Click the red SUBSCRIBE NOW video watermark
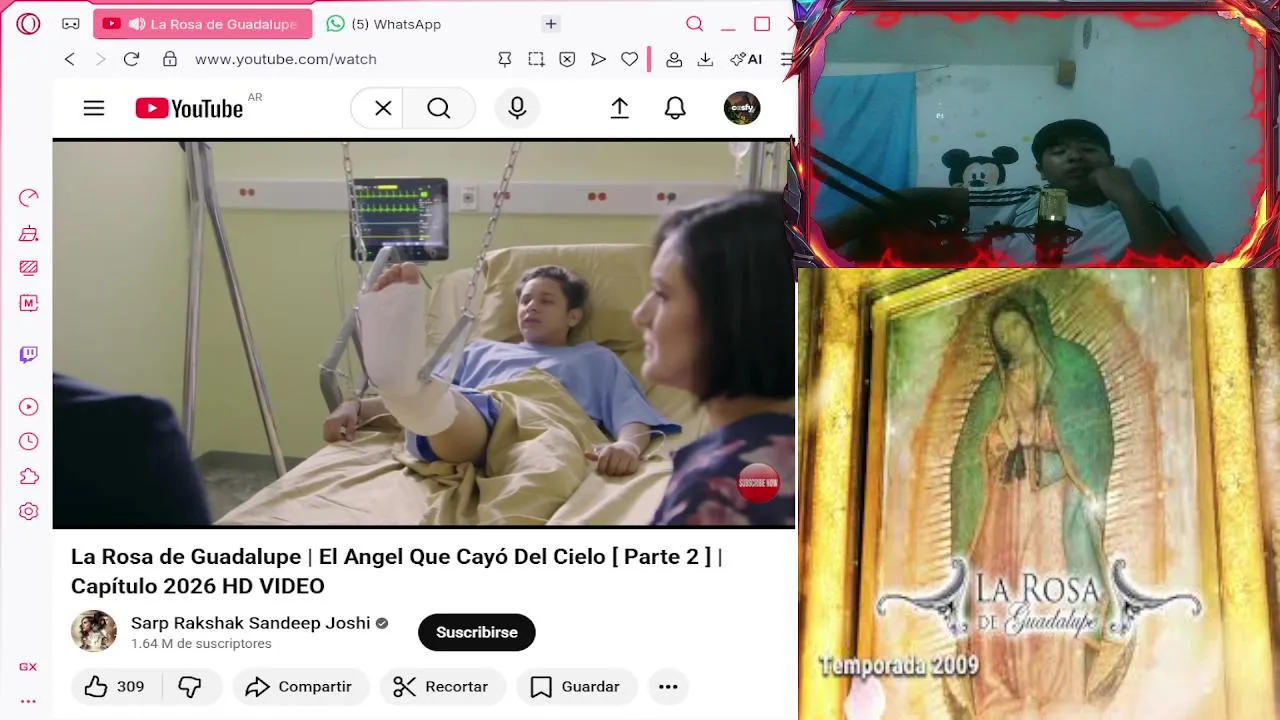1280x720 pixels. (758, 483)
